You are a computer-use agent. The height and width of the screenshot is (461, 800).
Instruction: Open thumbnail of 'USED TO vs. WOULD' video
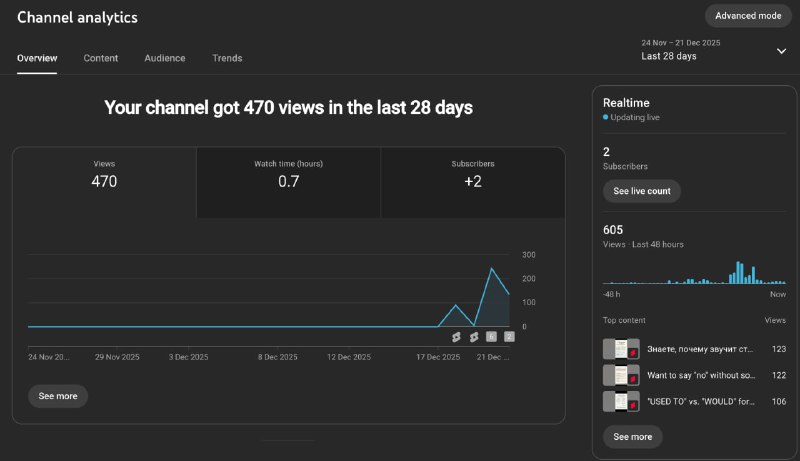click(621, 402)
